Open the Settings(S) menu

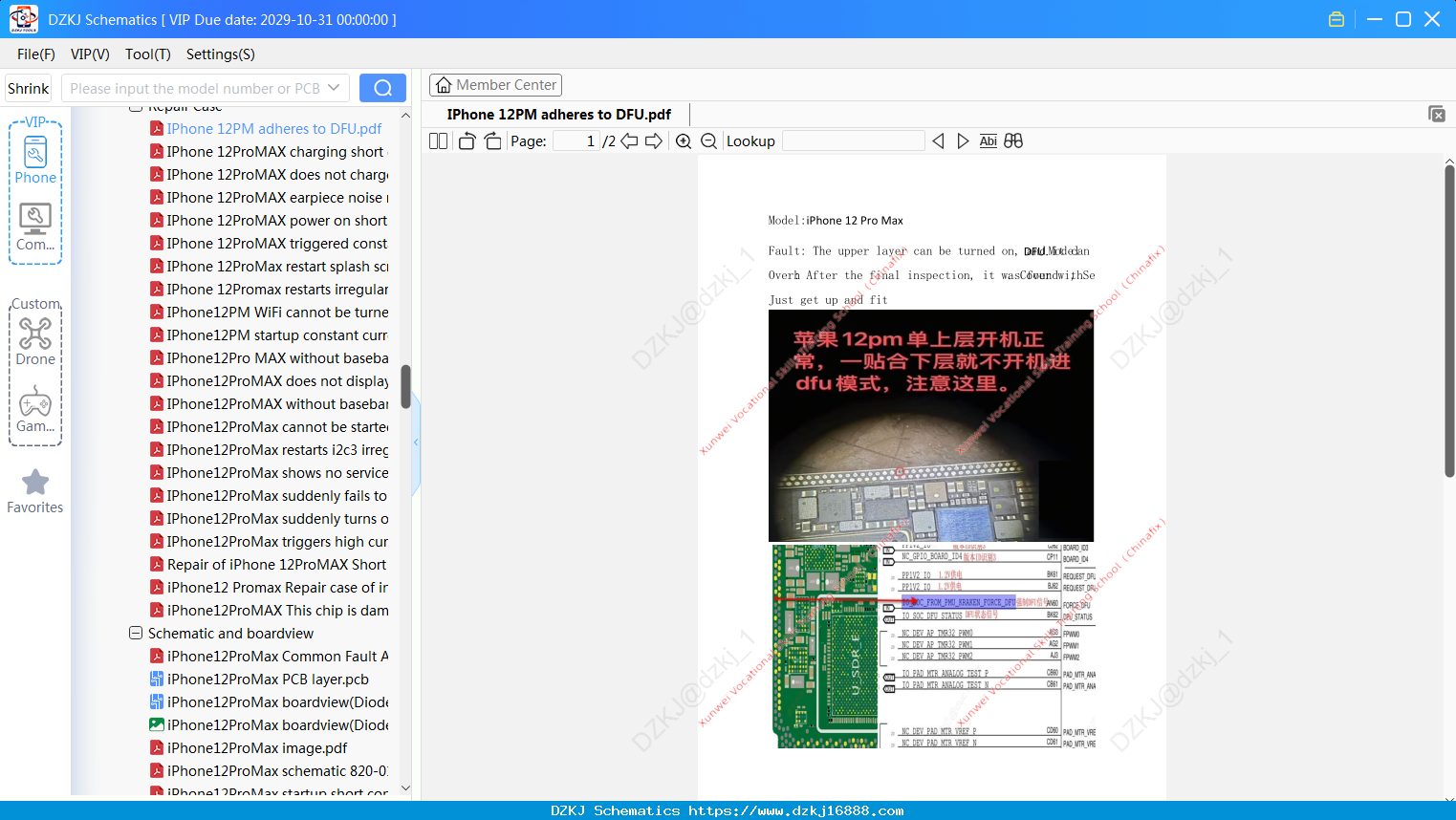click(221, 54)
